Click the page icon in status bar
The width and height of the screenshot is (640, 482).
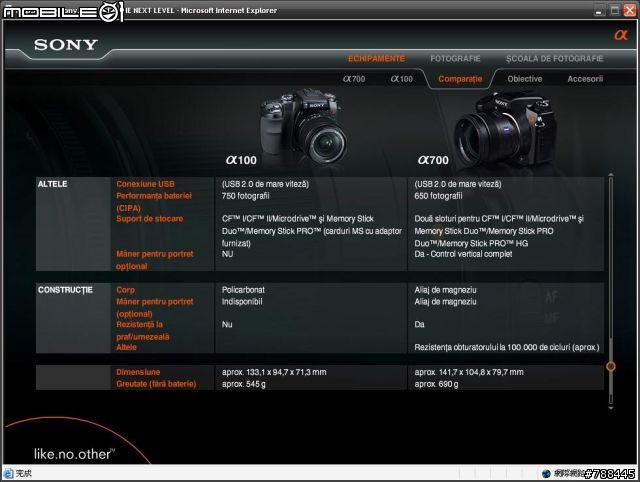point(8,473)
